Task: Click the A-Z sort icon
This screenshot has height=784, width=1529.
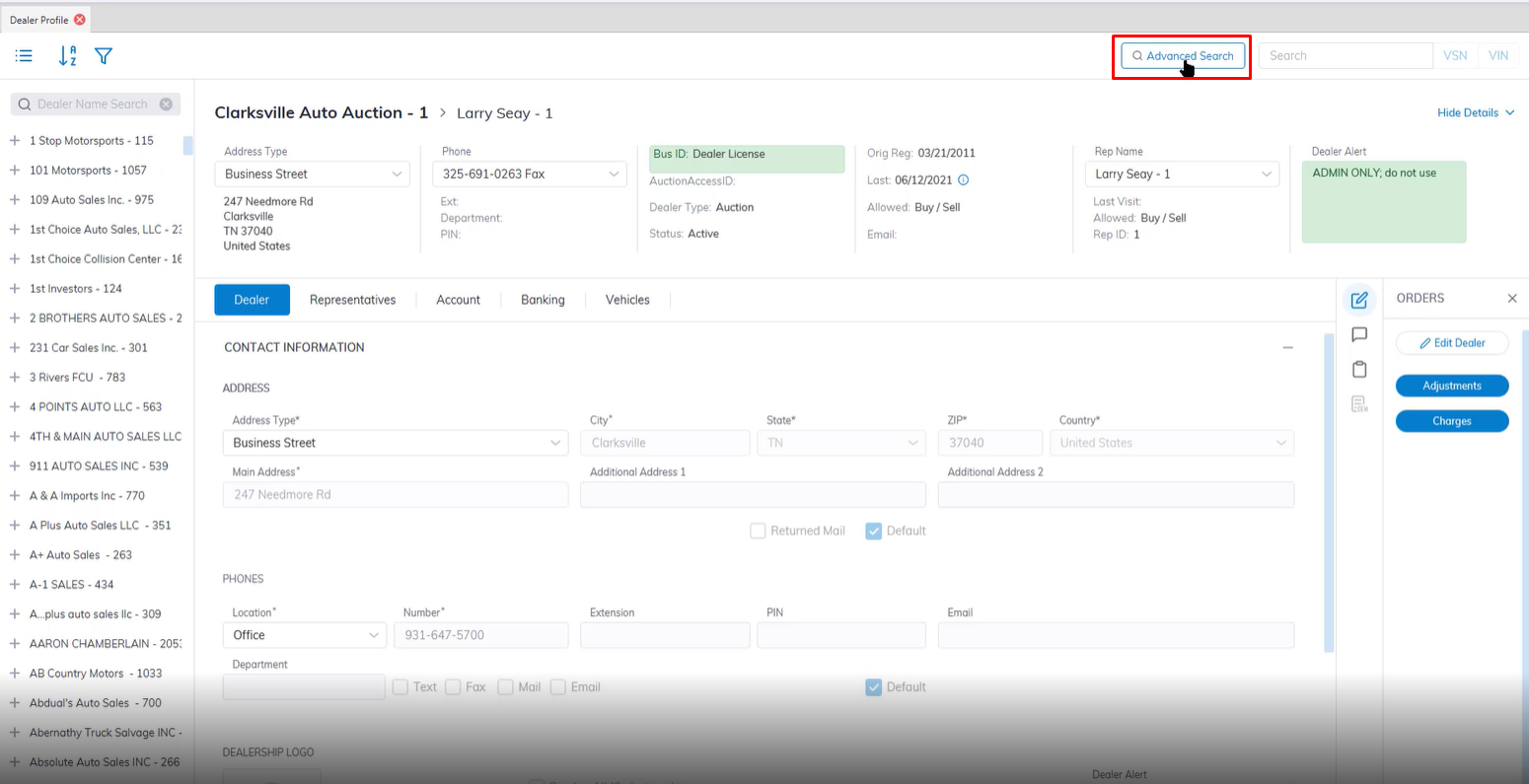Action: coord(66,56)
